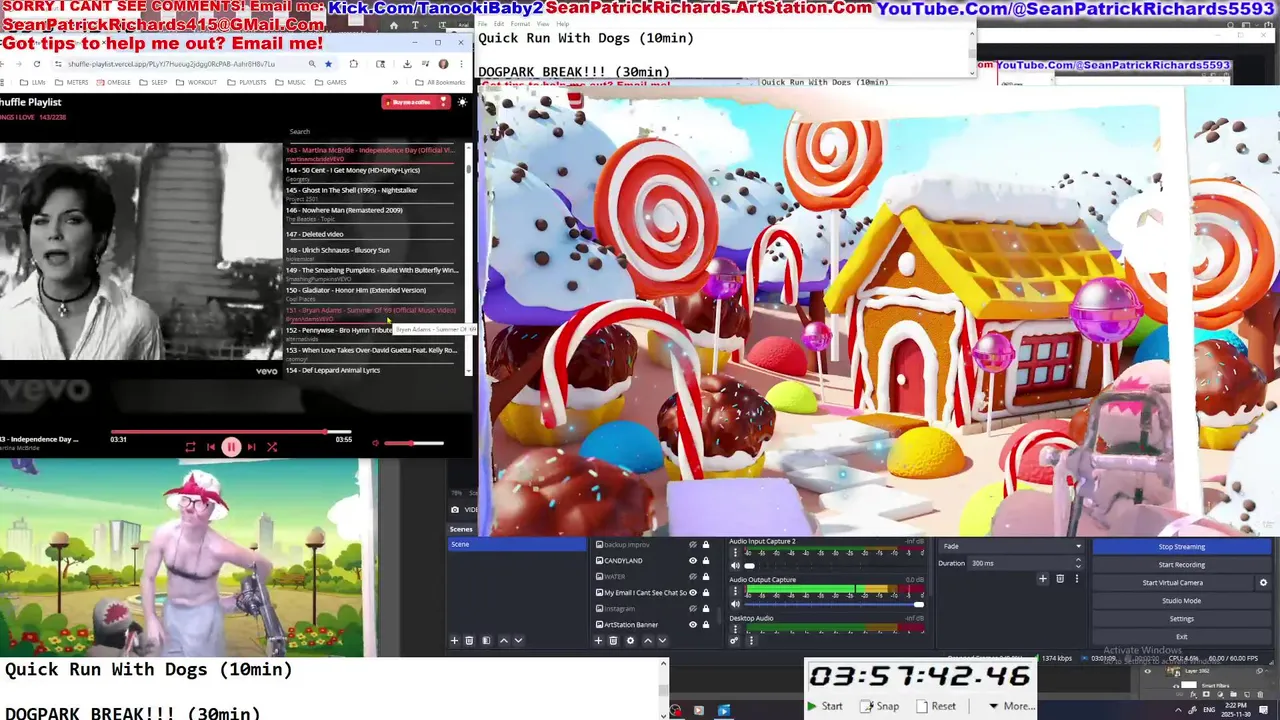Viewport: 1280px width, 720px height.
Task: Go to previous track in playlist player
Action: point(211,447)
